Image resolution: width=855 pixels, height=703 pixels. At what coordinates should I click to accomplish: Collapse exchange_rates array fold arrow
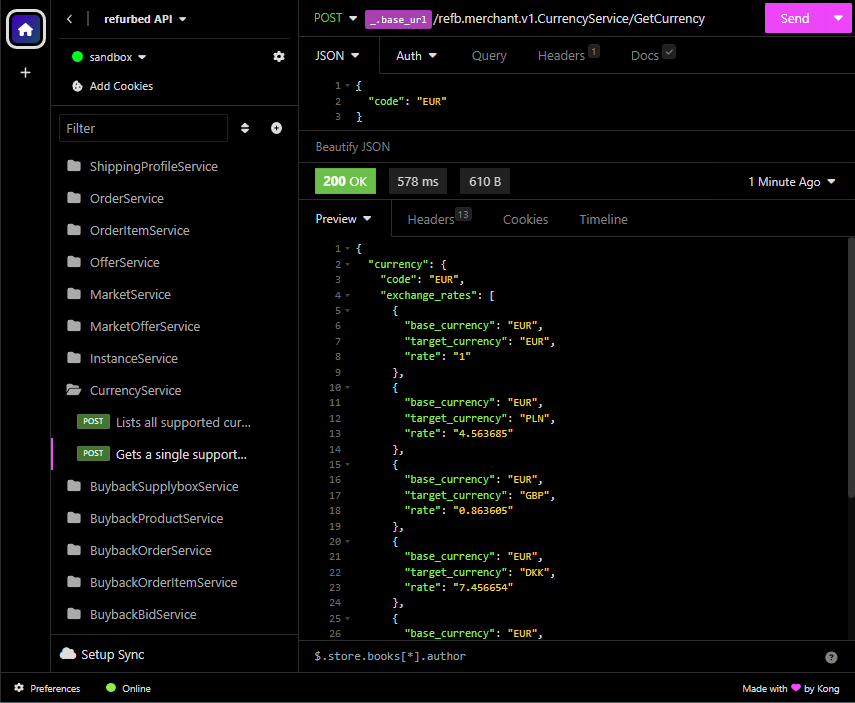[x=347, y=296]
